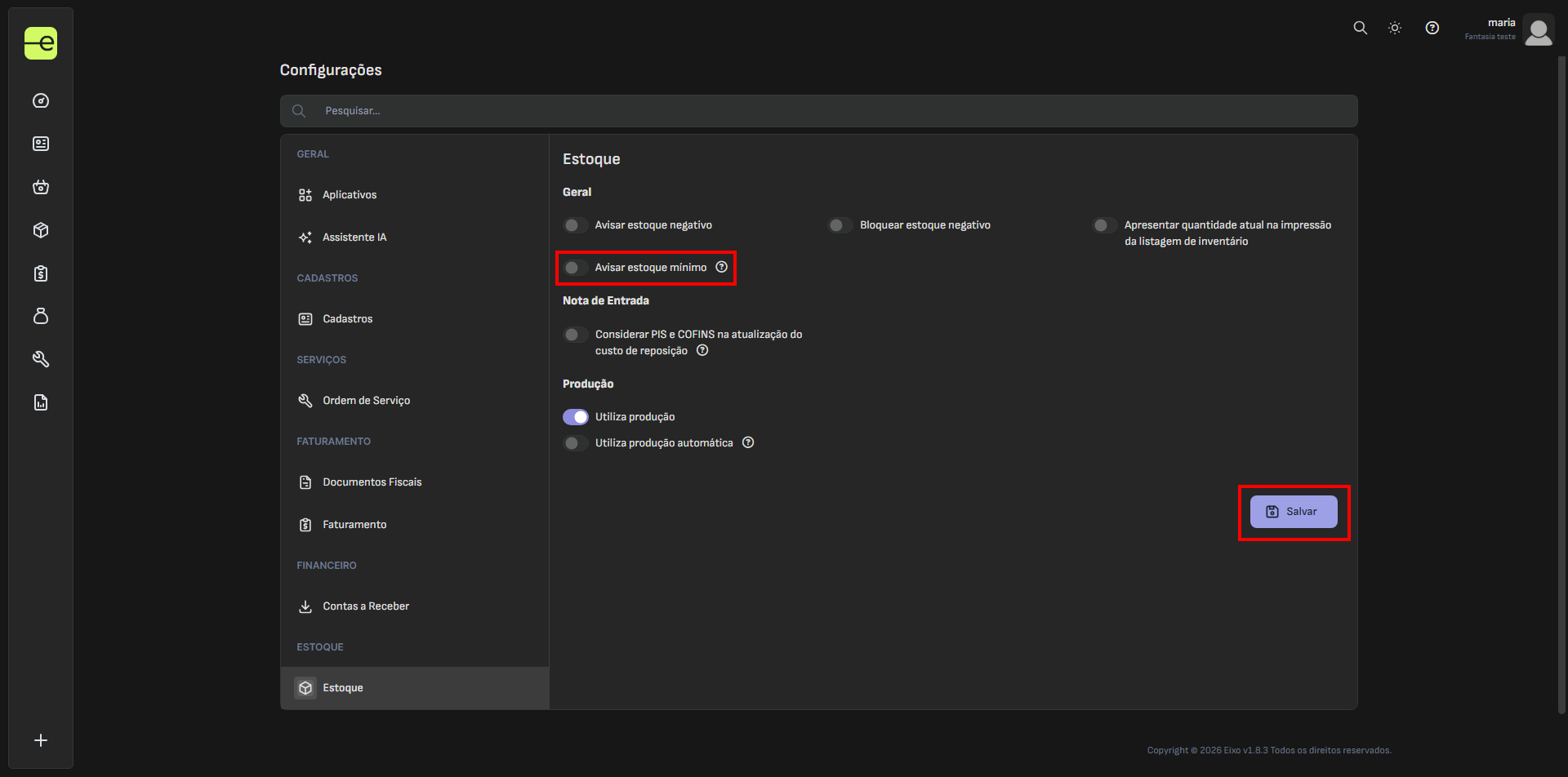Open Aplicativos settings section
Screen dimensions: 1568x777
[x=415, y=194]
